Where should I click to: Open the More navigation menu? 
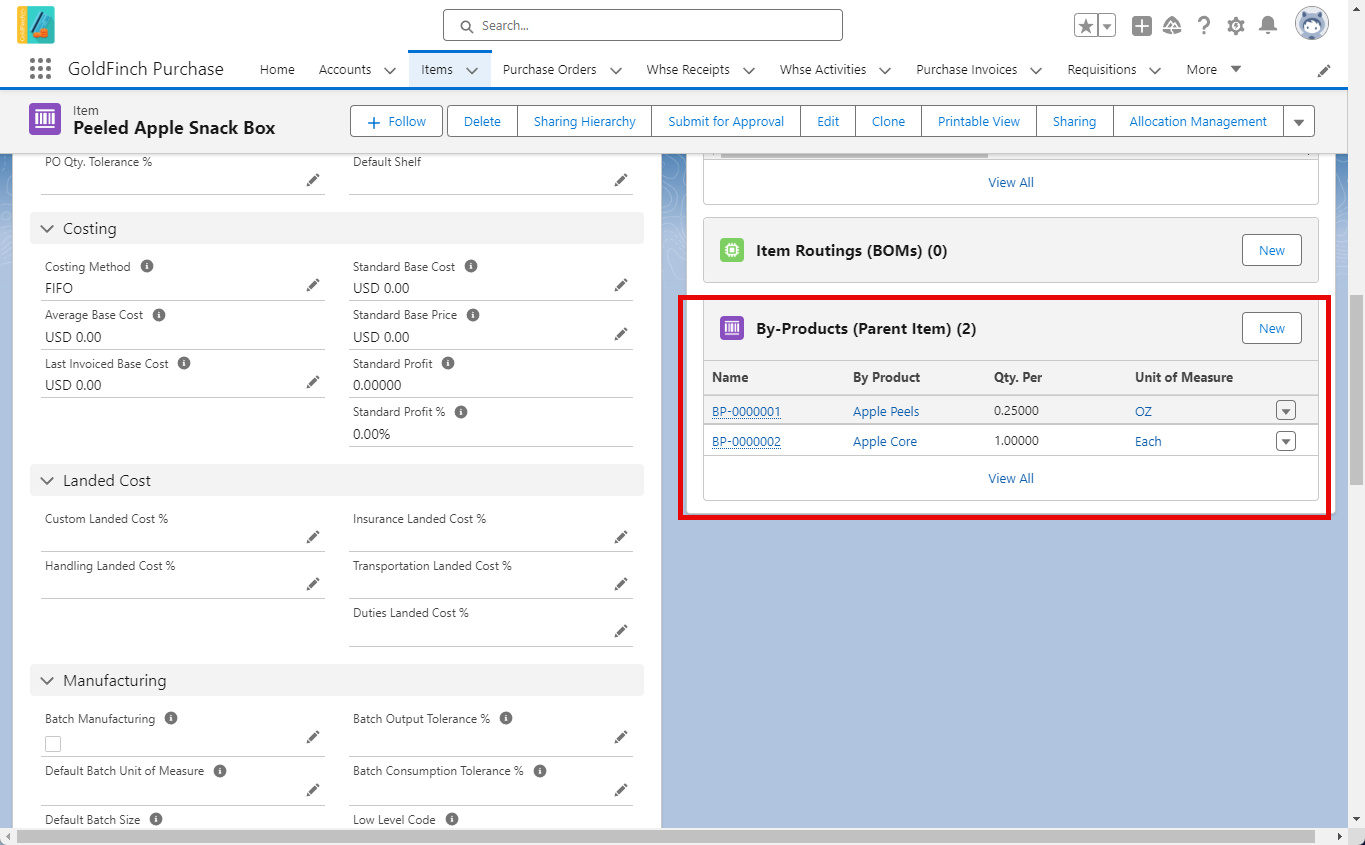1214,70
